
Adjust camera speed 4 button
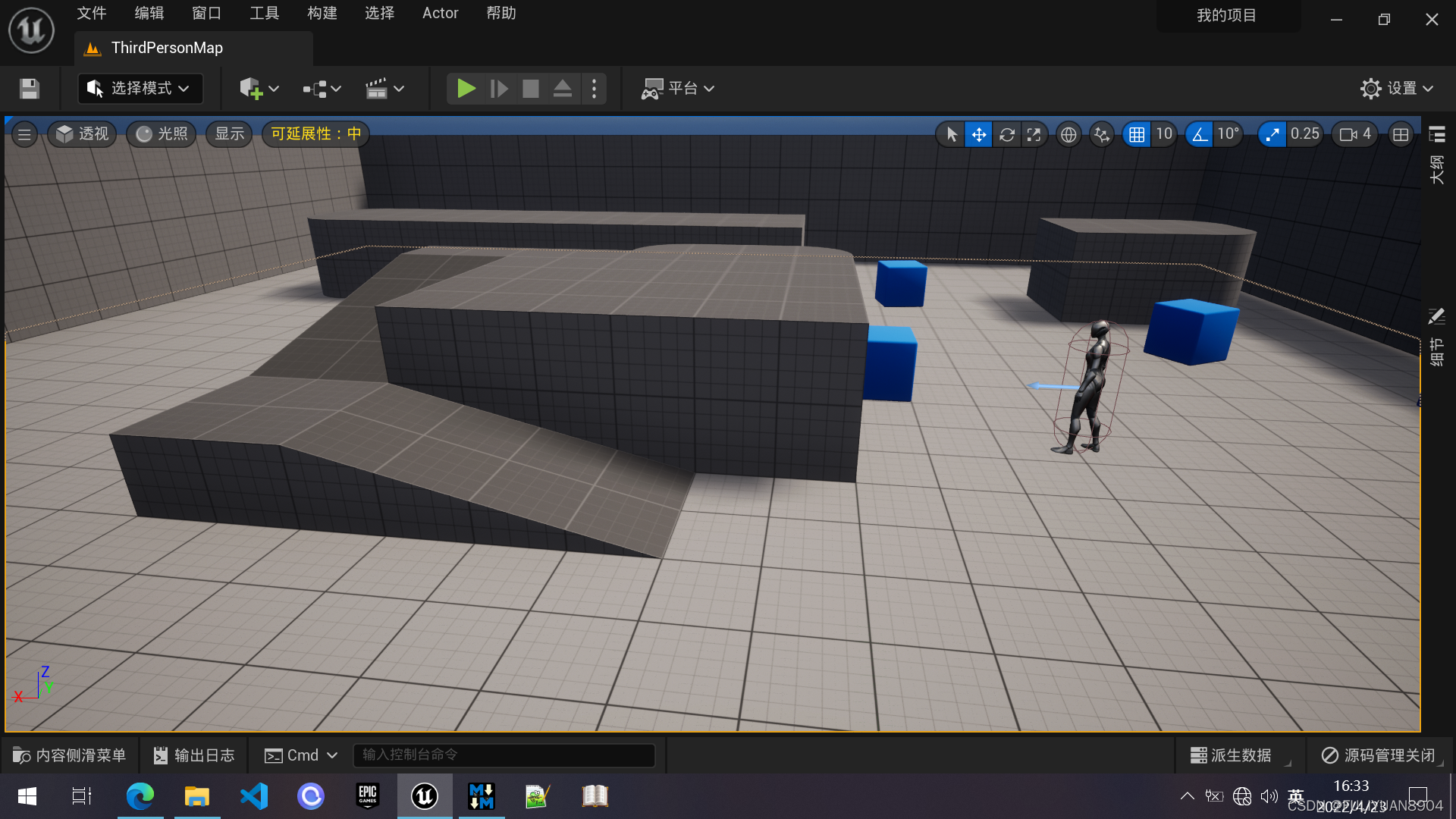click(x=1355, y=134)
